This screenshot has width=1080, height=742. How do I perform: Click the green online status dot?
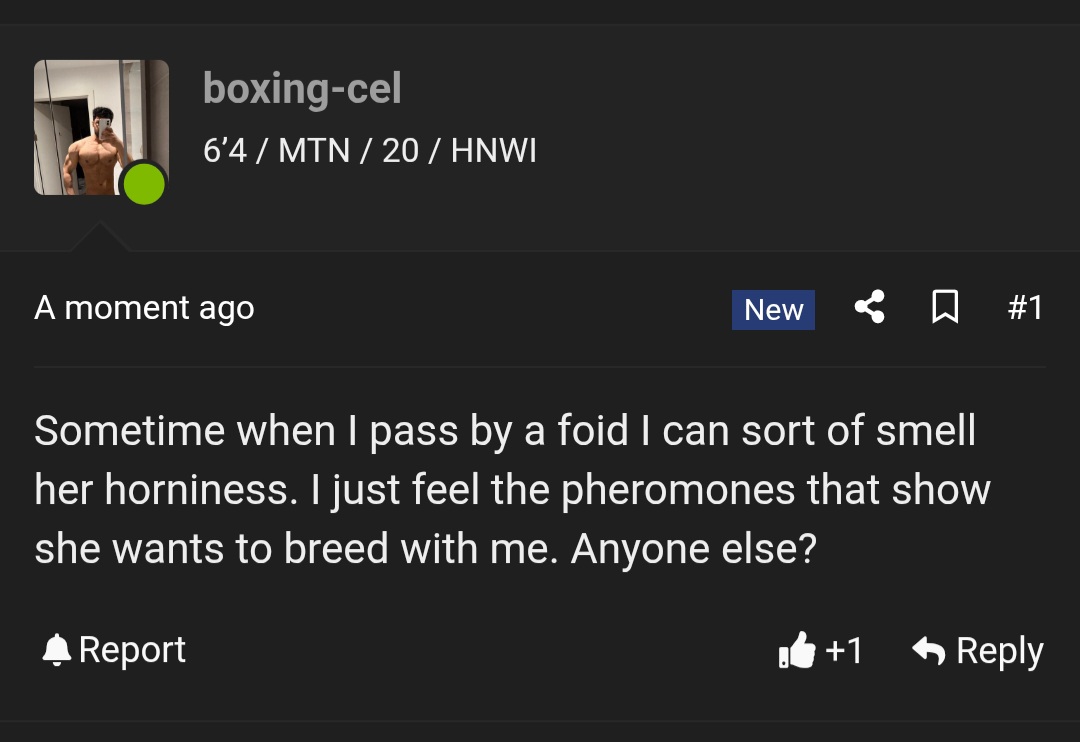pos(144,185)
